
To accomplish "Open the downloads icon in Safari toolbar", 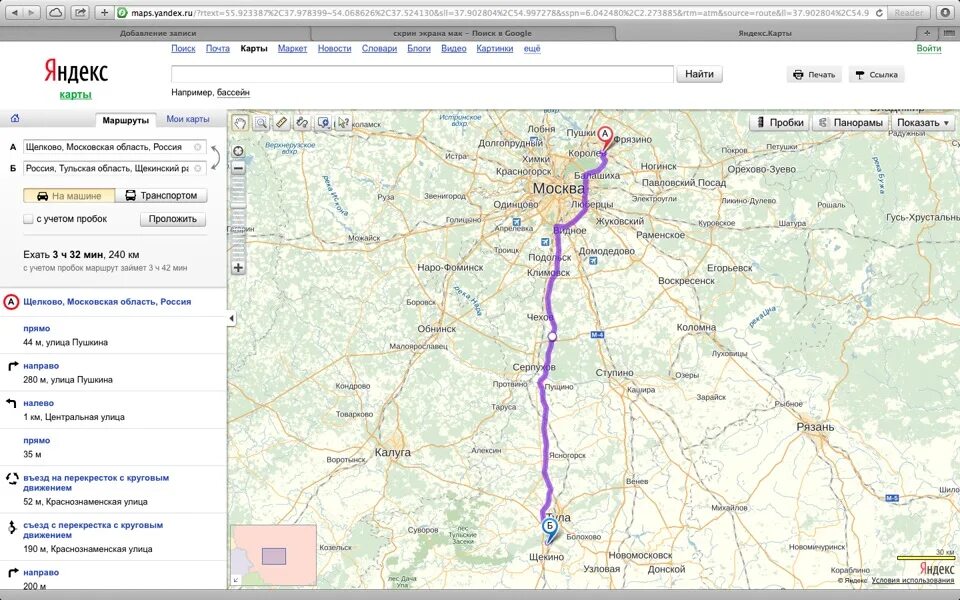I will [x=946, y=12].
